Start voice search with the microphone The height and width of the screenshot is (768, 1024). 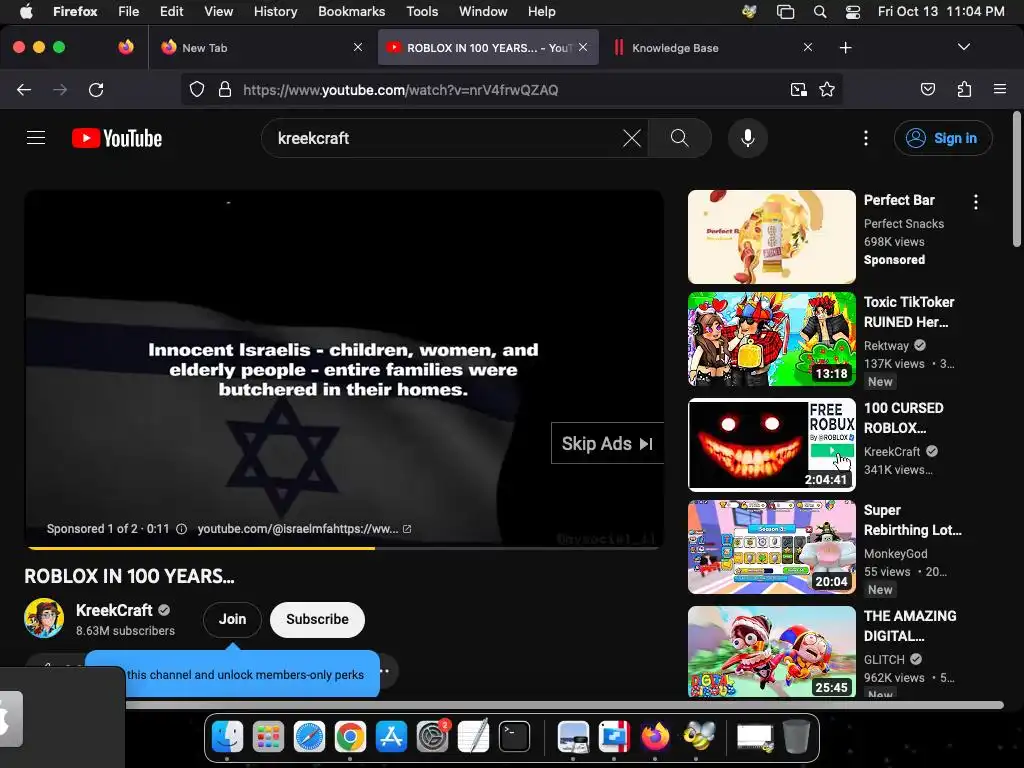click(748, 138)
